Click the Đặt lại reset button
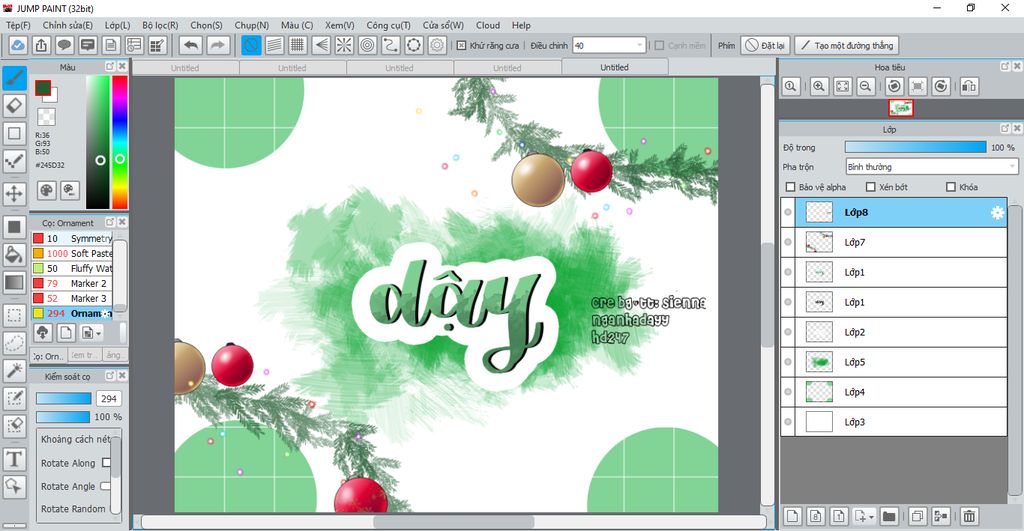Viewport: 1024px width, 531px height. coord(765,45)
